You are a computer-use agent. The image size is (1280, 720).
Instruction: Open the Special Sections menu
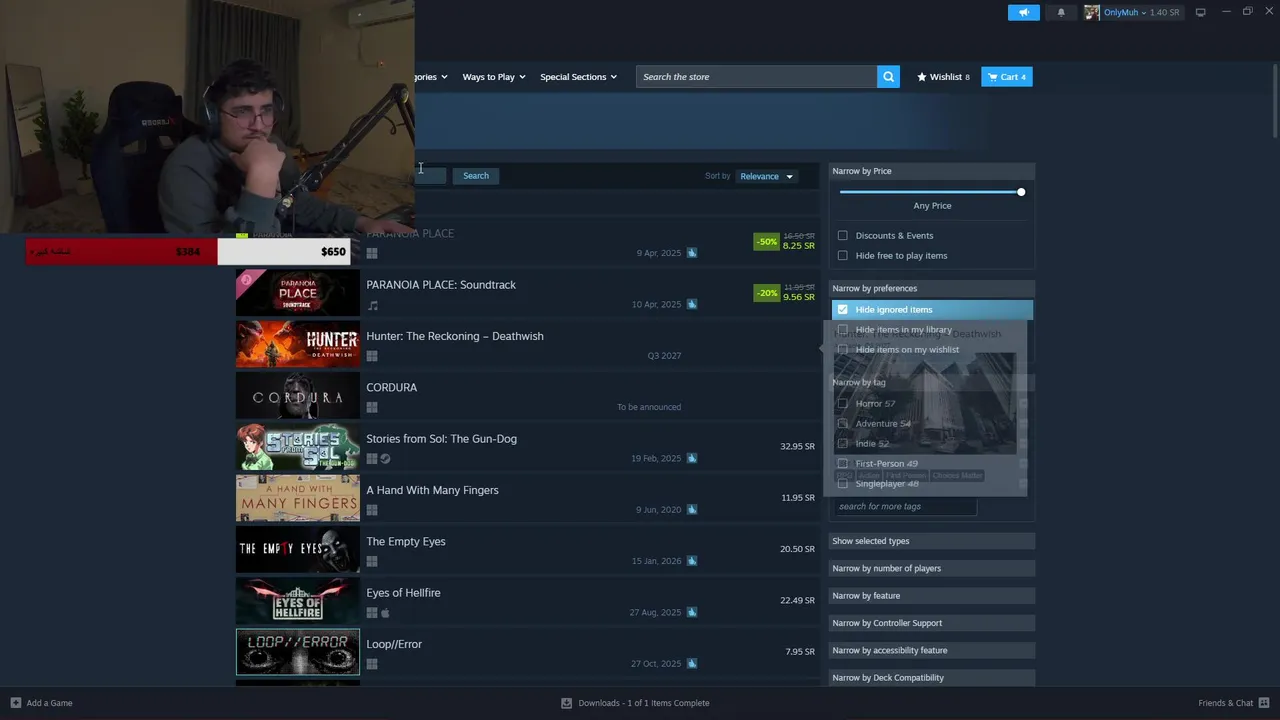point(578,77)
